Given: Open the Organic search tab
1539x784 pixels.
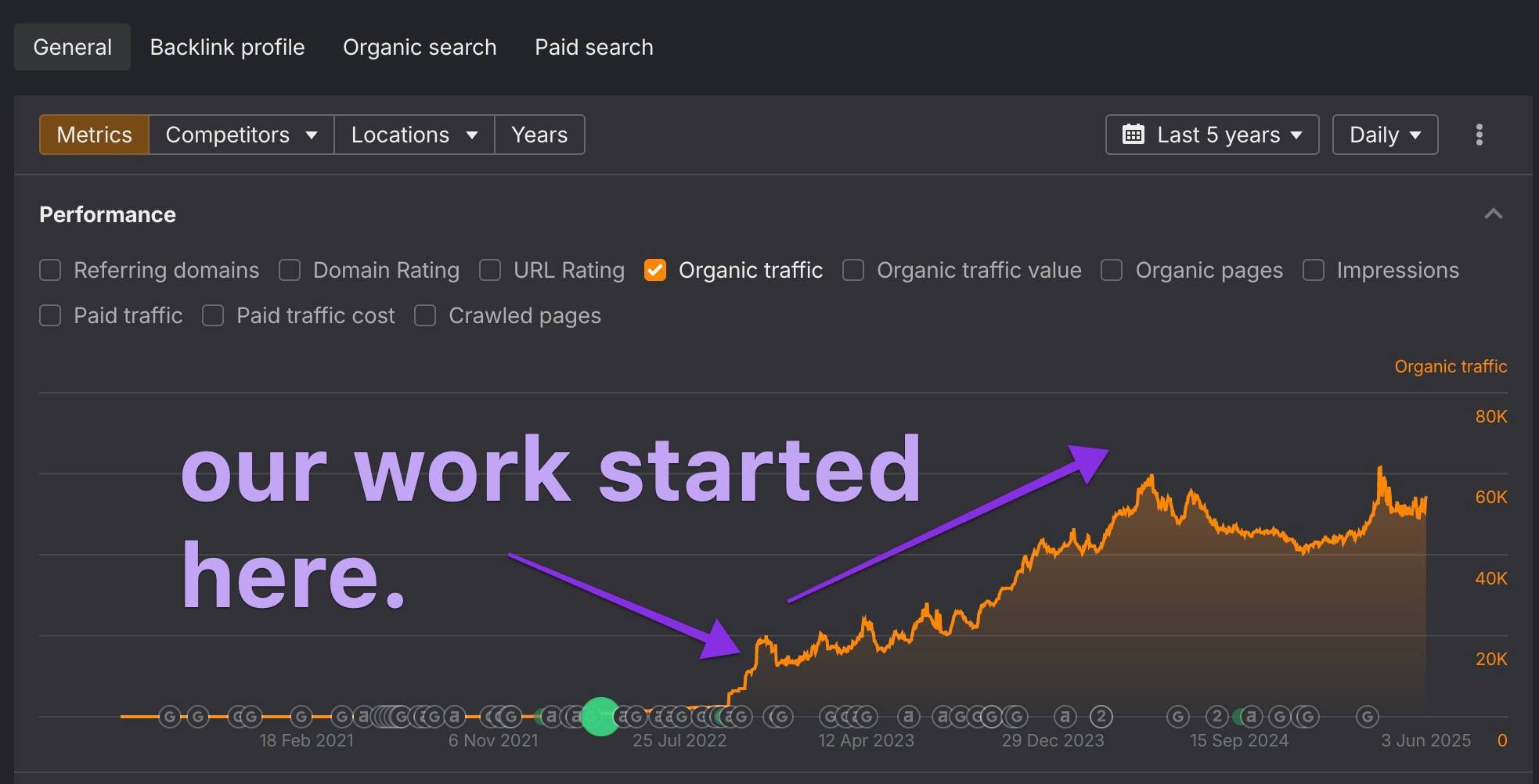Looking at the screenshot, I should [x=420, y=47].
